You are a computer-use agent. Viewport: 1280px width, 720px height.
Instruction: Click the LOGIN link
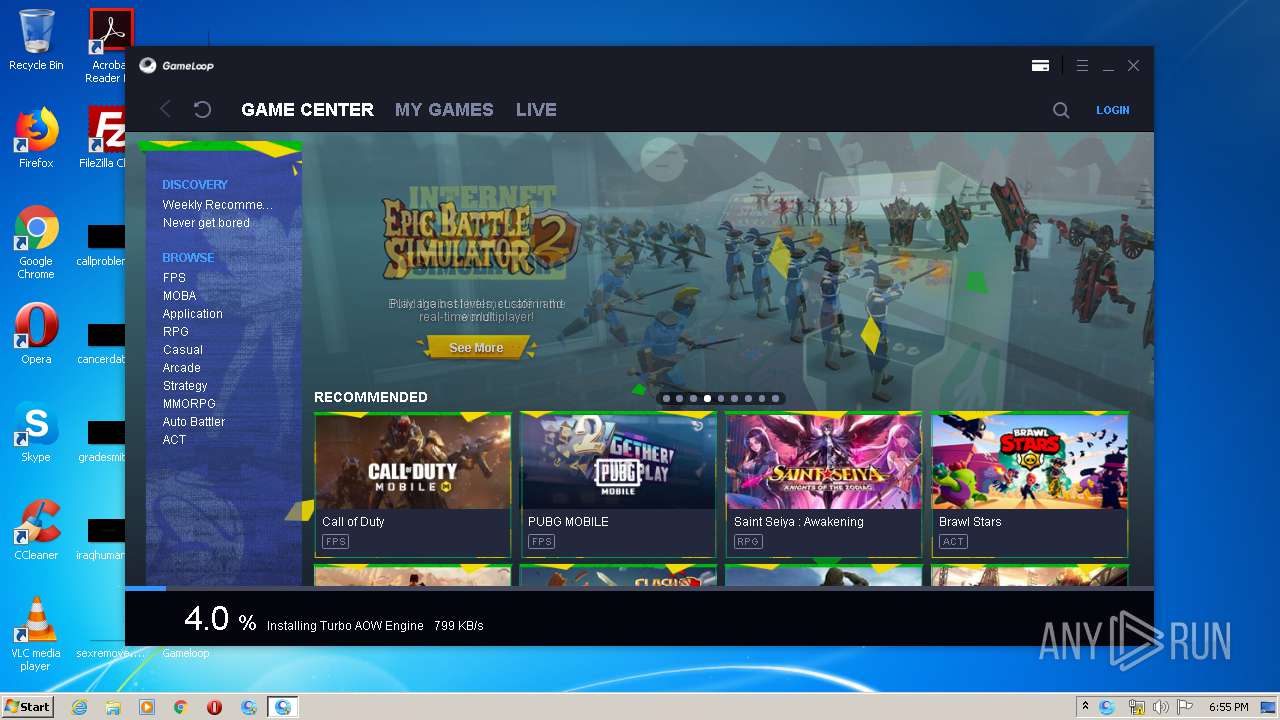pos(1113,110)
